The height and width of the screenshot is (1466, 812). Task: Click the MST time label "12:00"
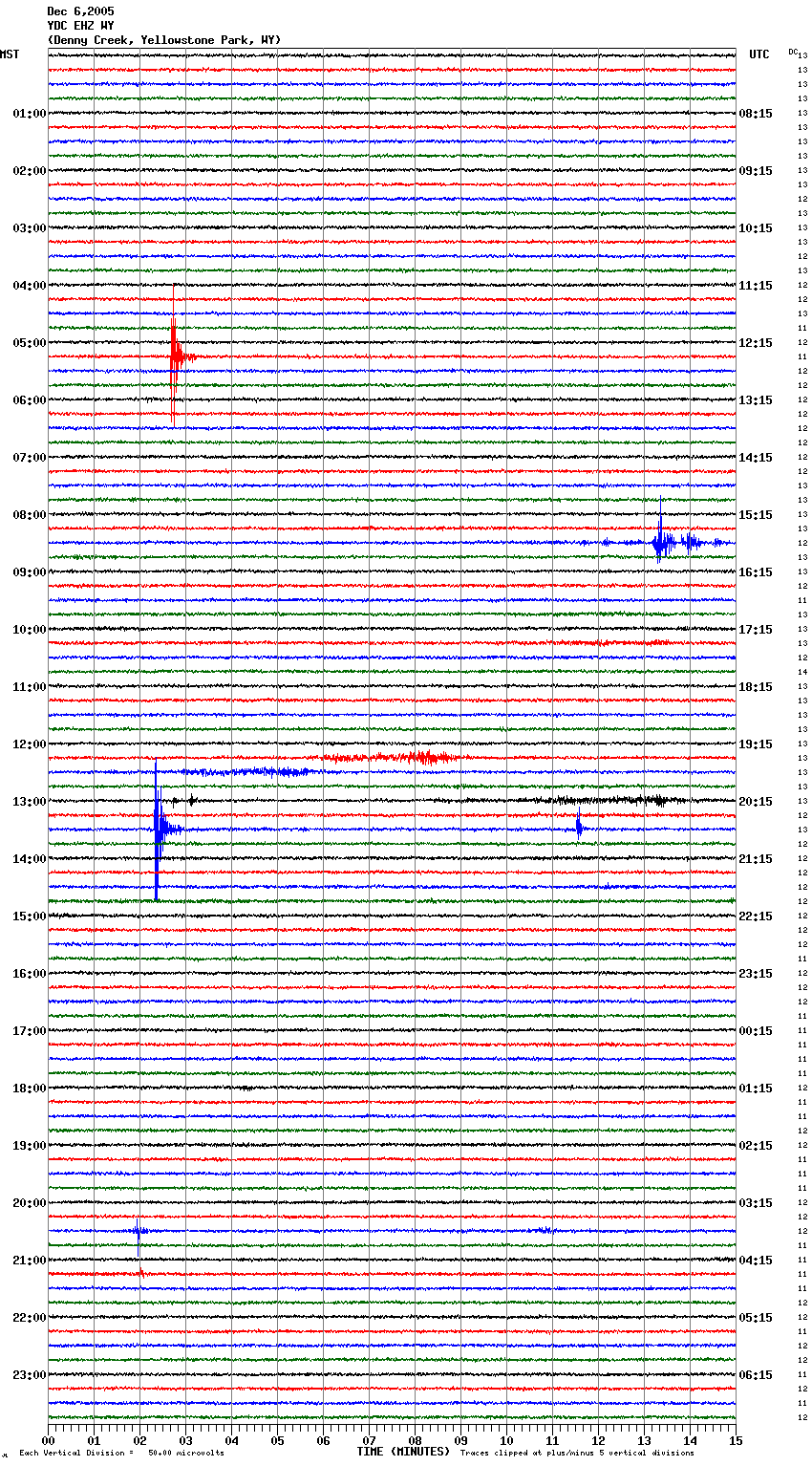(x=30, y=744)
